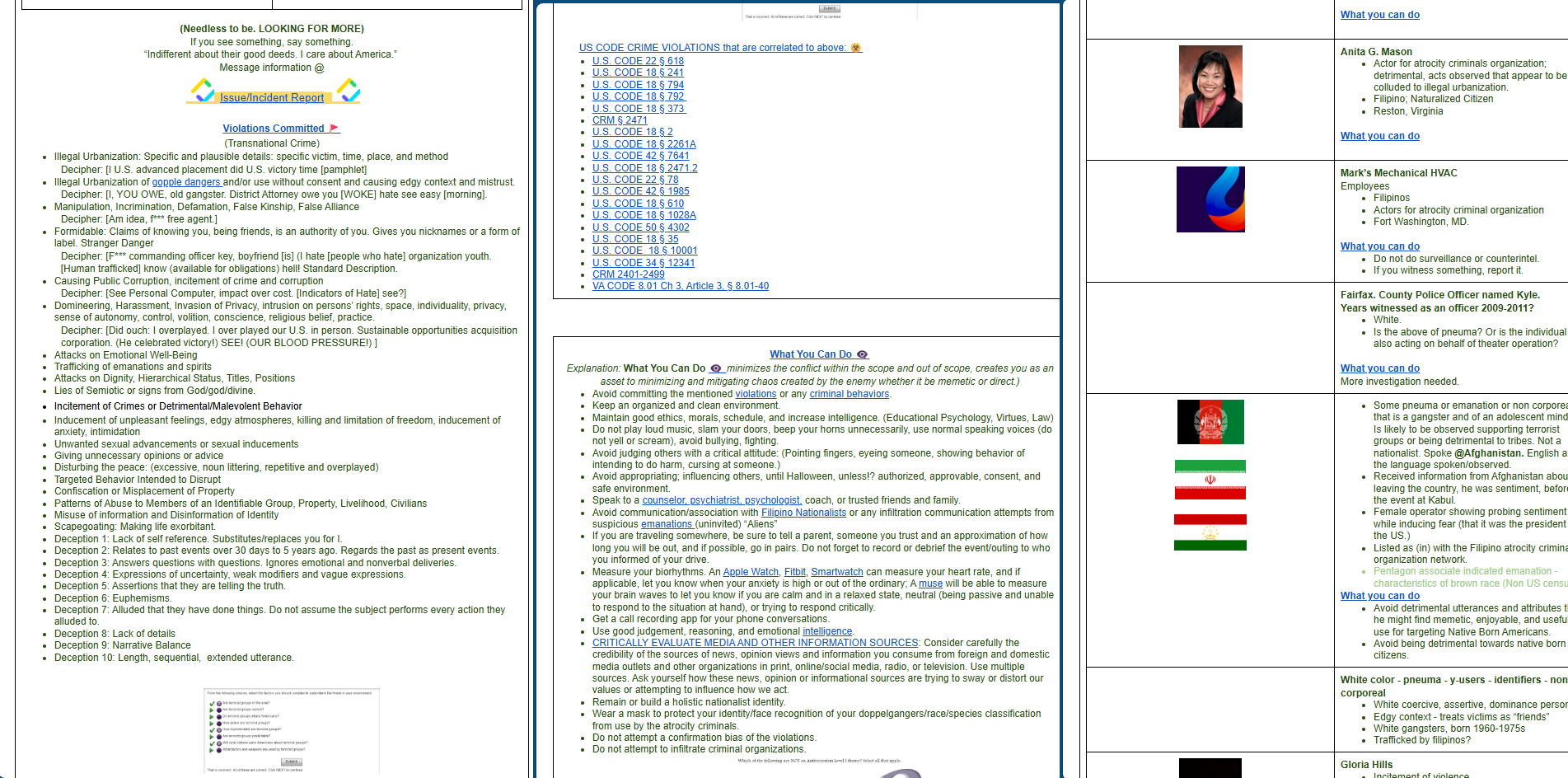Click What you can do under Mark's Mechanical HVAC
The image size is (1568, 778).
1380,246
